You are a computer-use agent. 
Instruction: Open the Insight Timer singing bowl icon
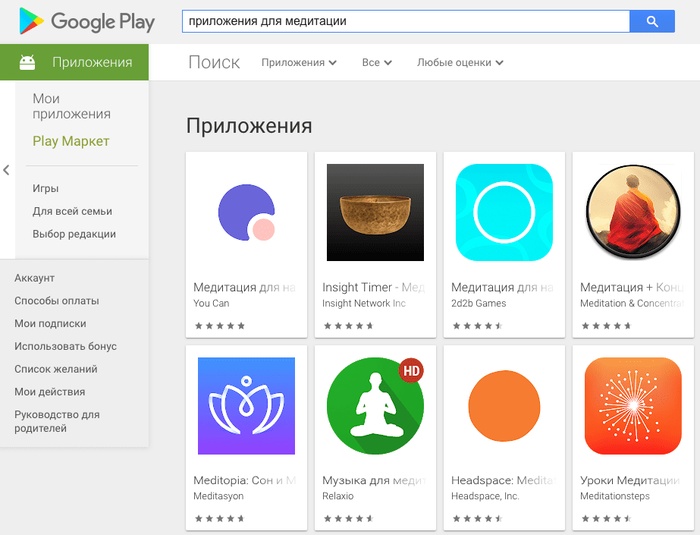[375, 212]
